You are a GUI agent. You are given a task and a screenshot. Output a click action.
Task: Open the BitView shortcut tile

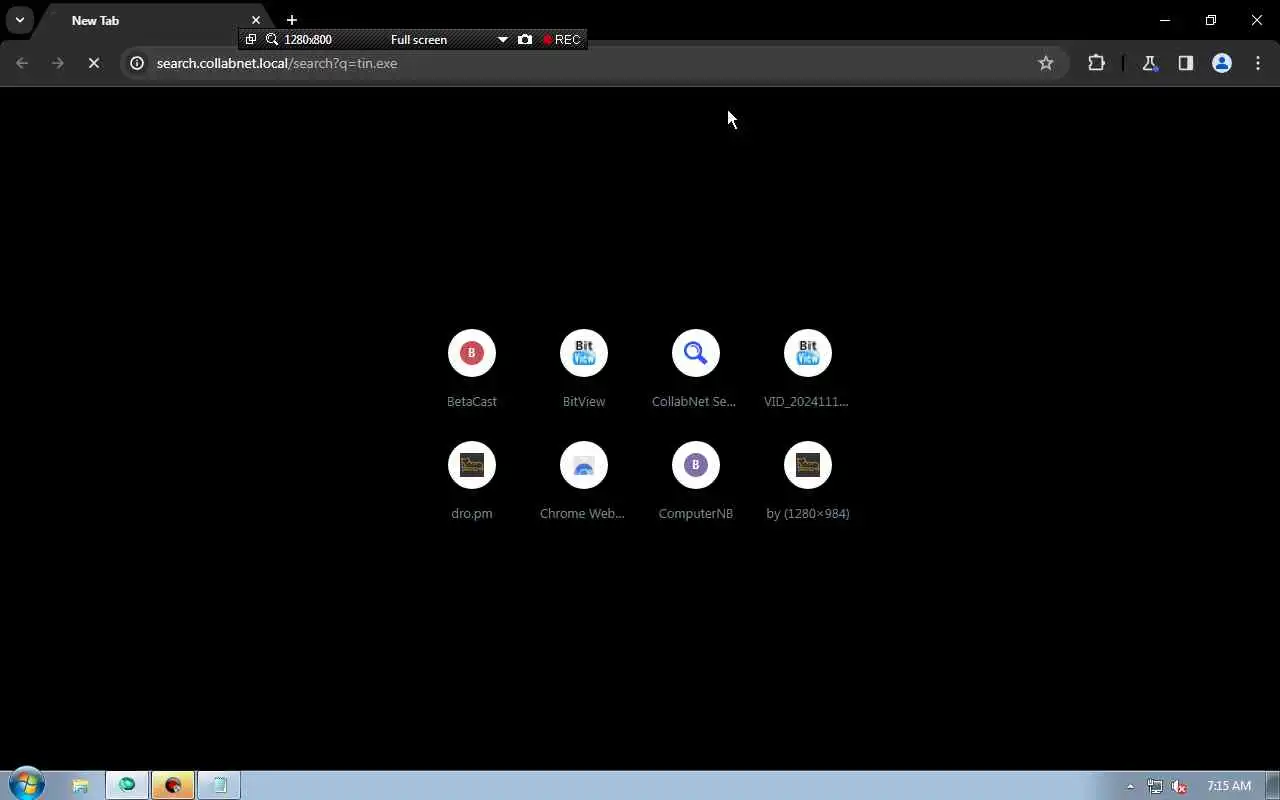pos(583,368)
